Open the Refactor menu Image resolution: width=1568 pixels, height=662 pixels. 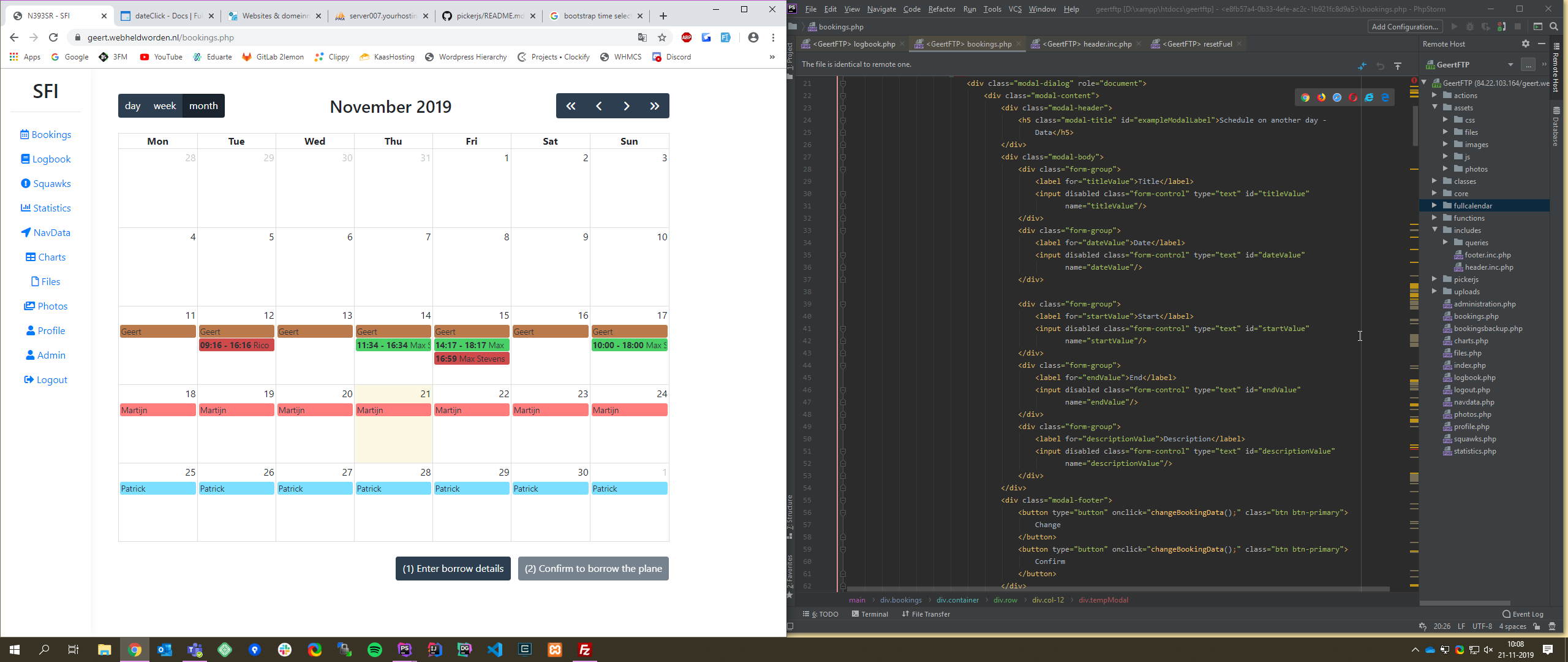tap(941, 9)
